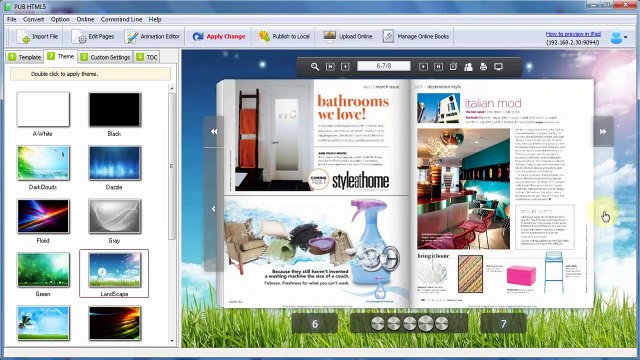Switch to the Theme tab

click(x=60, y=56)
